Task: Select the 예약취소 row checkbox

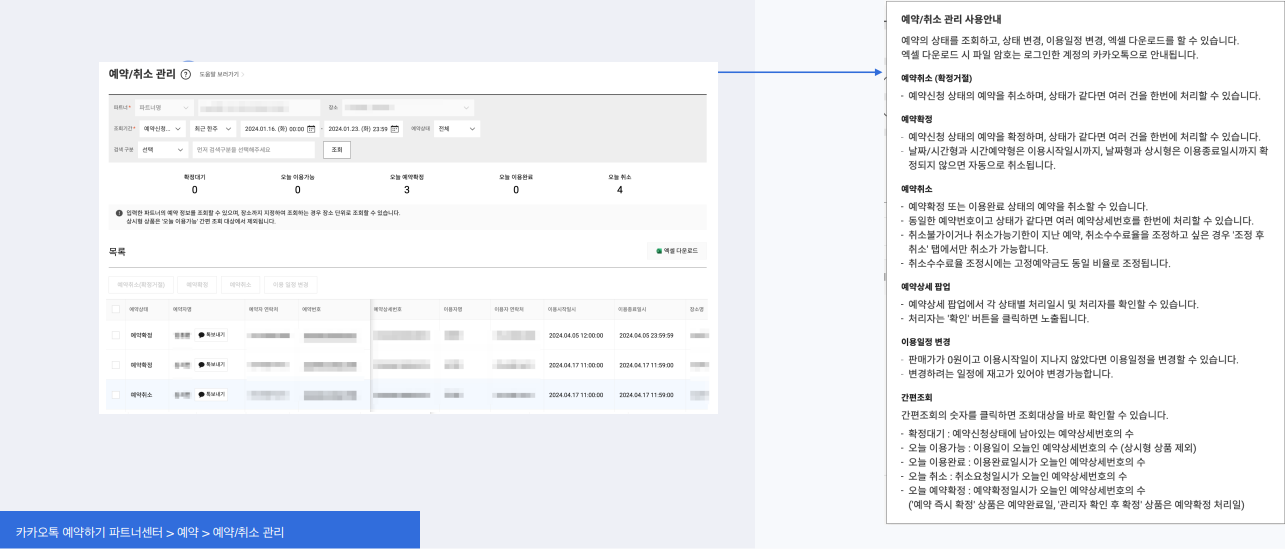Action: 116,395
